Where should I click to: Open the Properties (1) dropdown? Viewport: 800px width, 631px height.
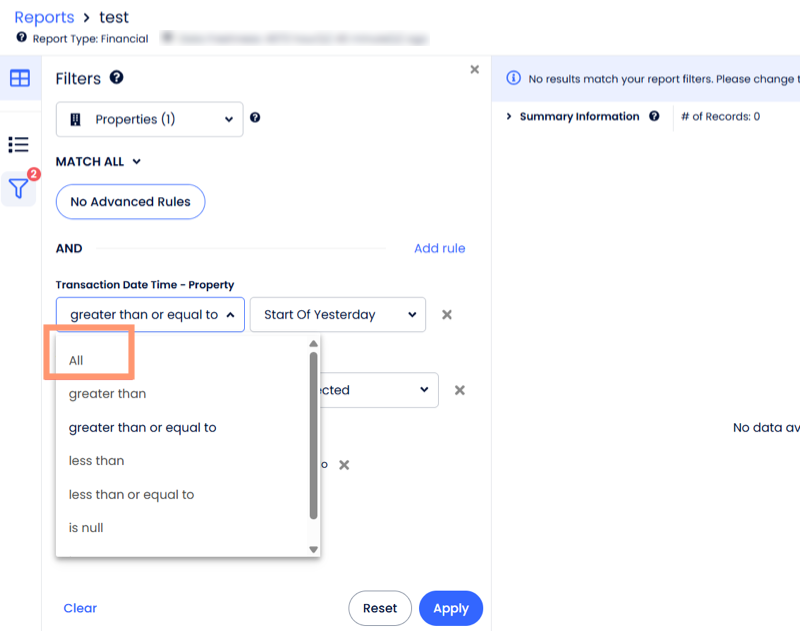(149, 119)
